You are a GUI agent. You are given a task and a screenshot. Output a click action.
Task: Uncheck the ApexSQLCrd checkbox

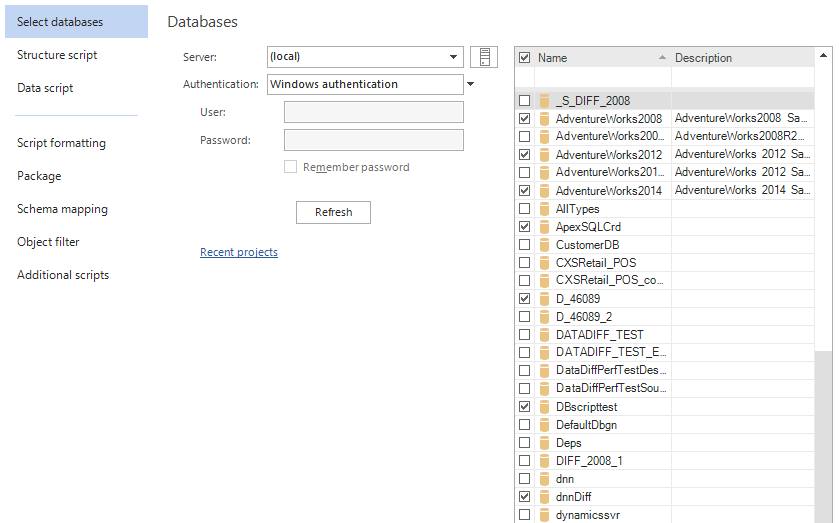tap(524, 226)
